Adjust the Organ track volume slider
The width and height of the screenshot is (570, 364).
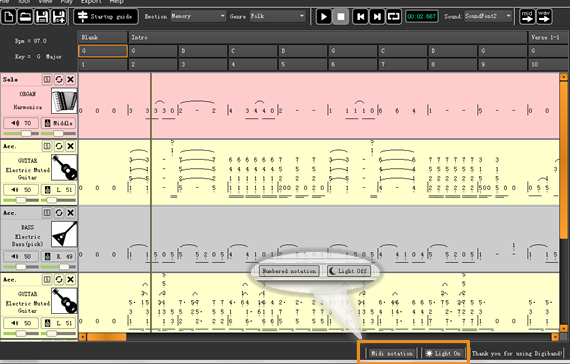click(x=21, y=133)
